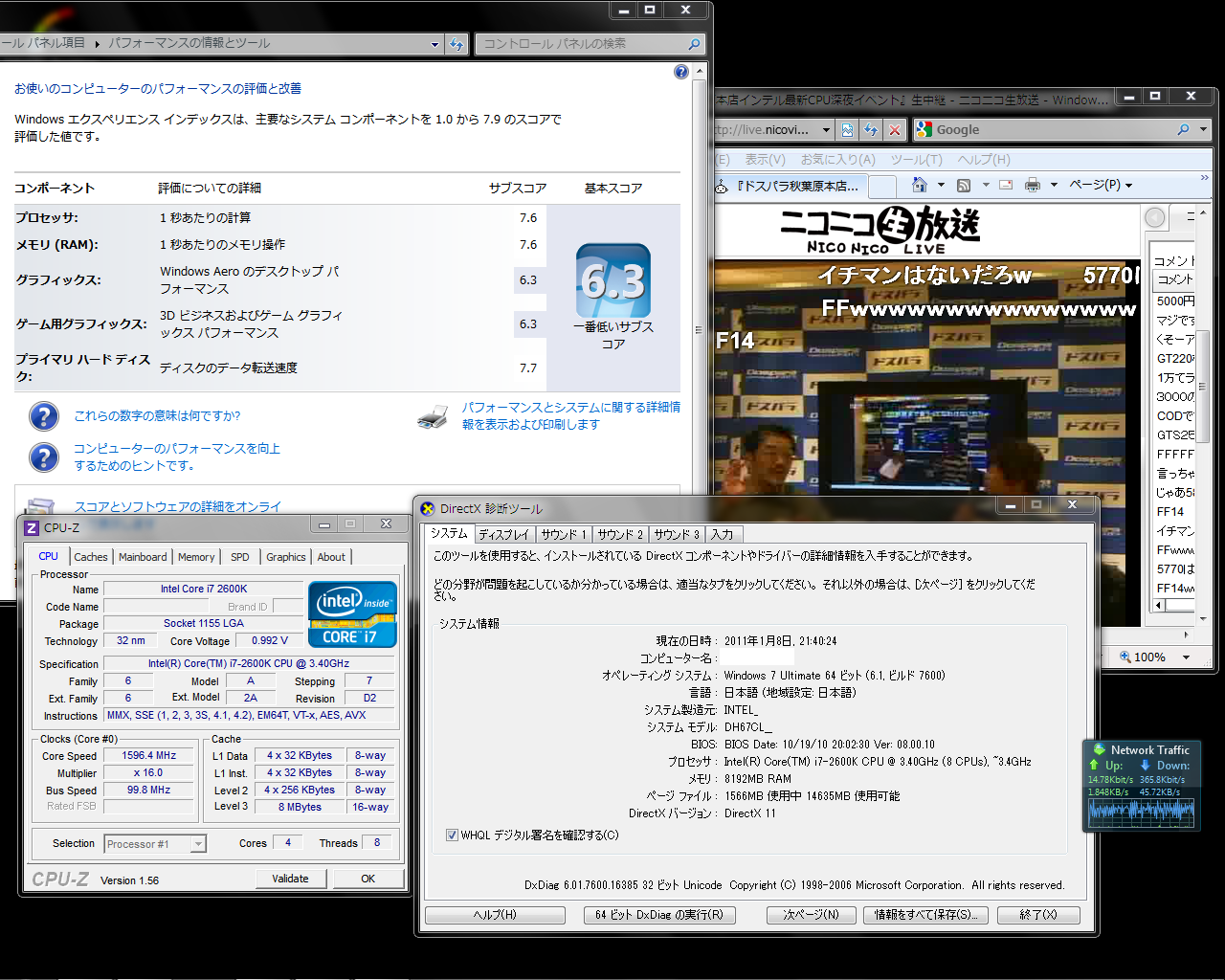Click the Validate button in CPU-Z
Image resolution: width=1225 pixels, height=980 pixels.
pos(290,879)
